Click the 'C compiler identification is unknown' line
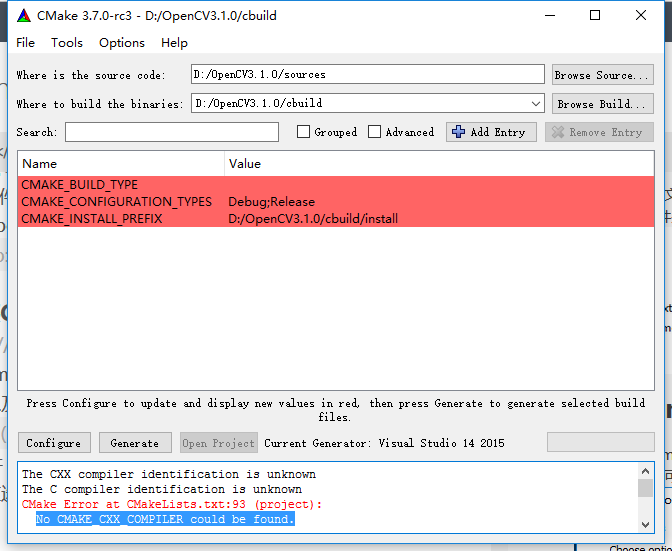This screenshot has height=551, width=672. click(162, 489)
